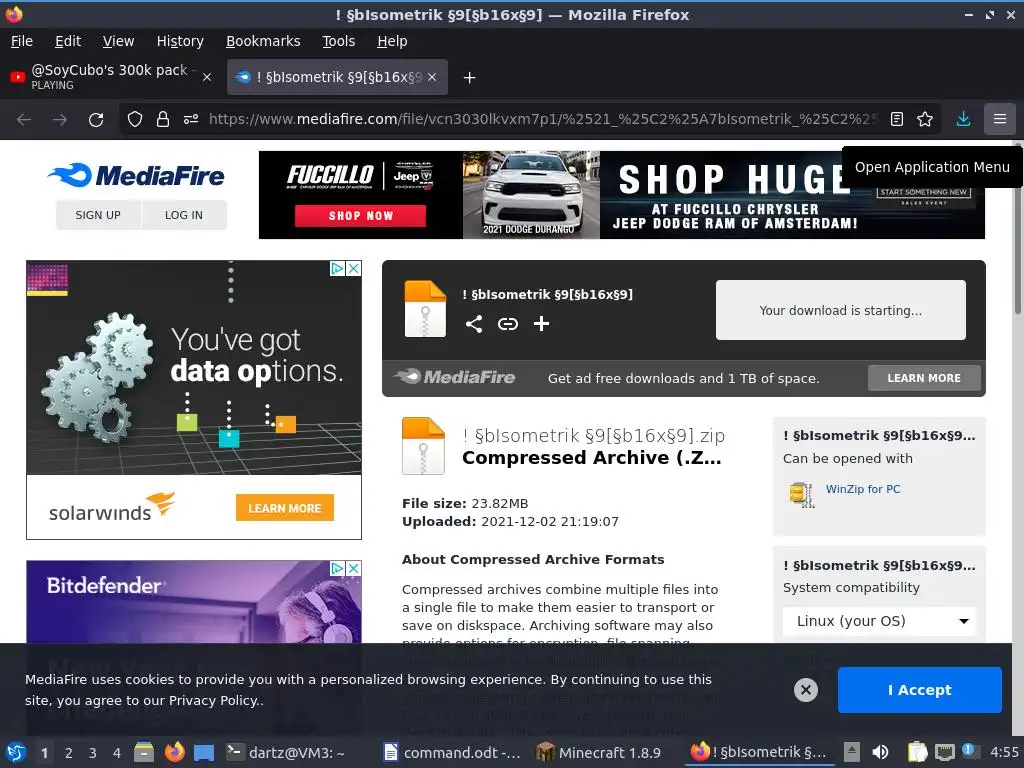Open the View menu
The image size is (1024, 768).
tap(118, 41)
